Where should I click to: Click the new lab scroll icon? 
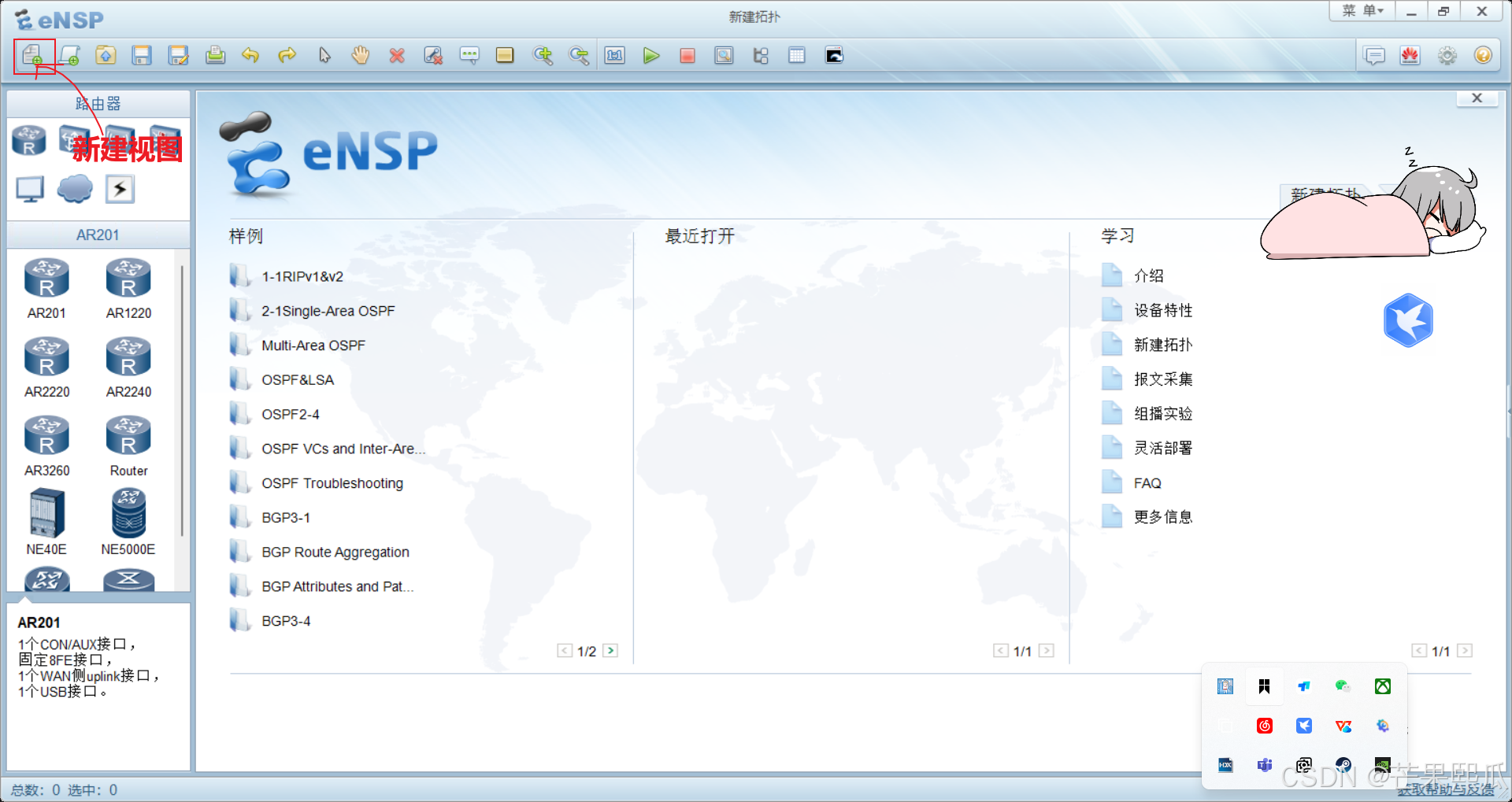point(69,55)
